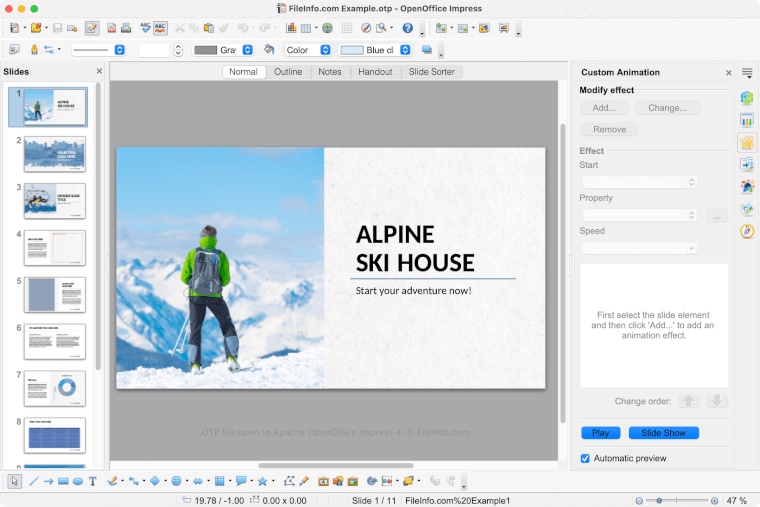Open the area fill style Color dropdown
Screen dimensions: 760x507
coord(308,50)
